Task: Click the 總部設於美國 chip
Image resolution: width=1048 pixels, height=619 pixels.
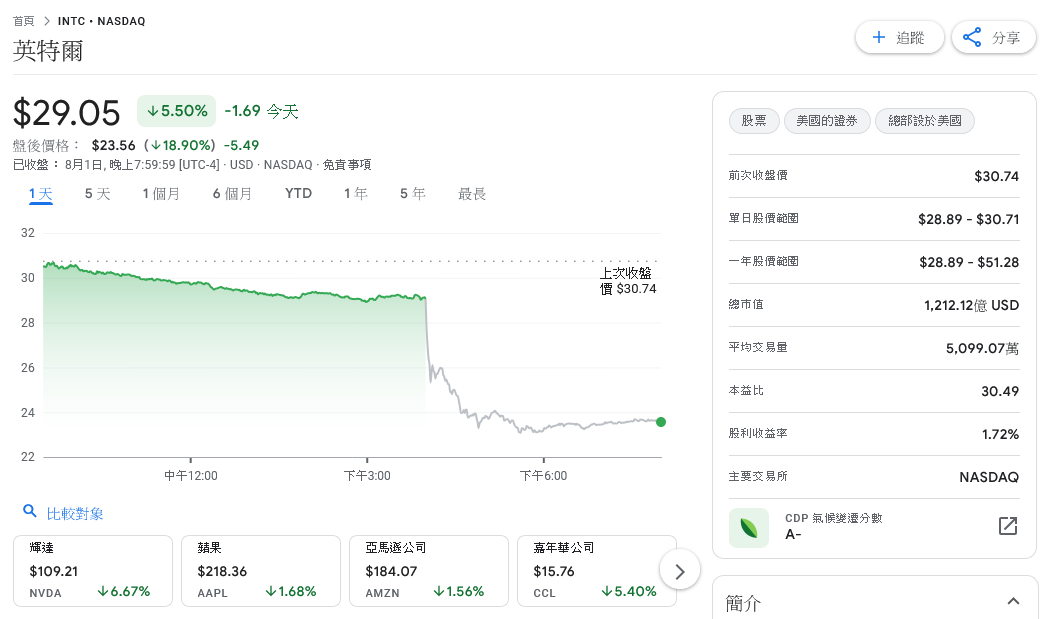Action: click(x=924, y=121)
